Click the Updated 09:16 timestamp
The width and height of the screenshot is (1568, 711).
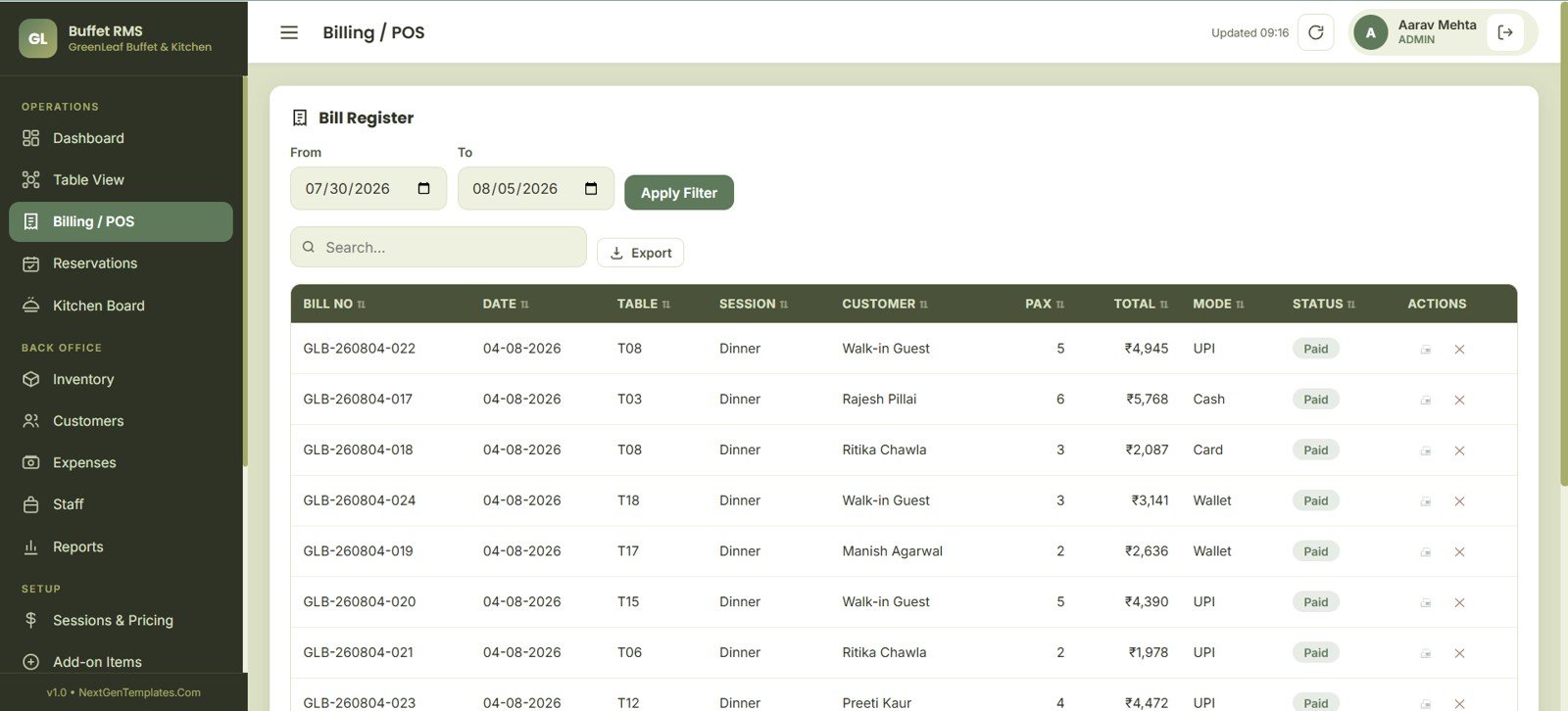pos(1249,32)
